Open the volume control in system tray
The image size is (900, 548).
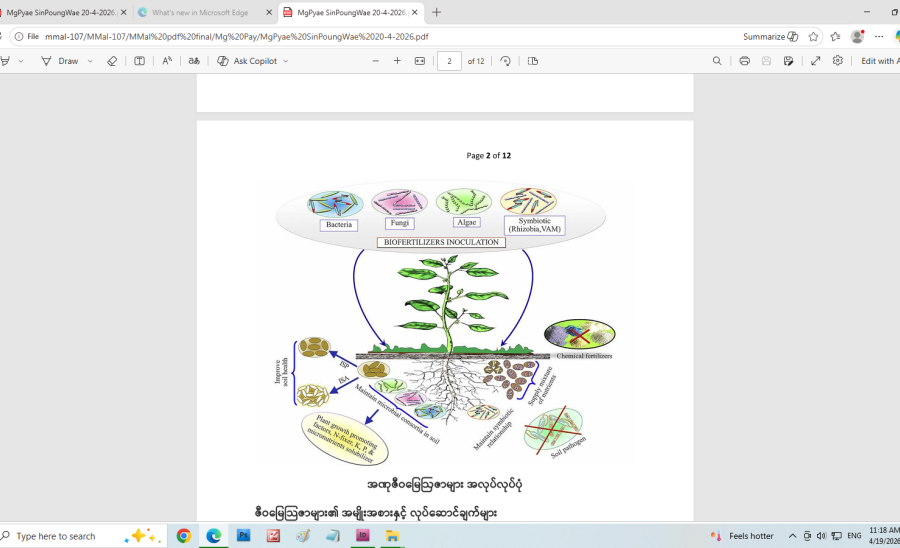(821, 536)
